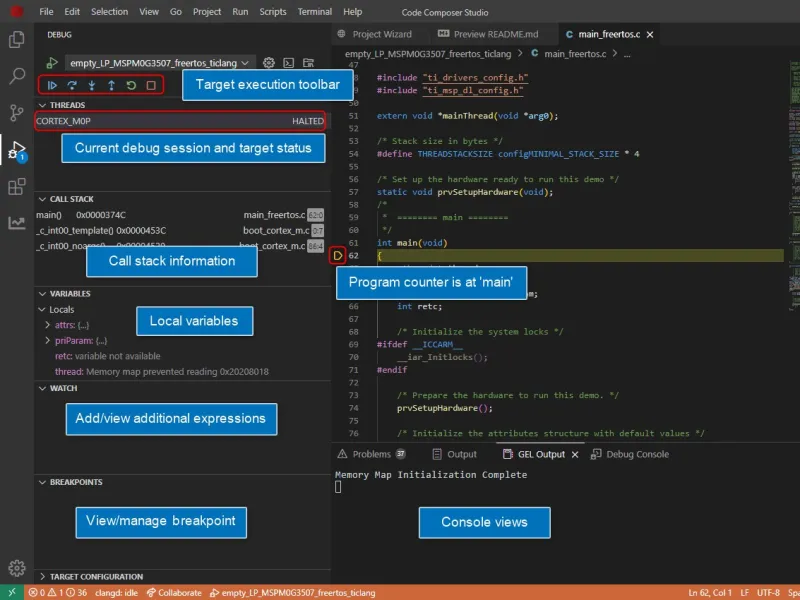The width and height of the screenshot is (800, 600).
Task: Close the GEL Output panel tab
Action: click(575, 455)
